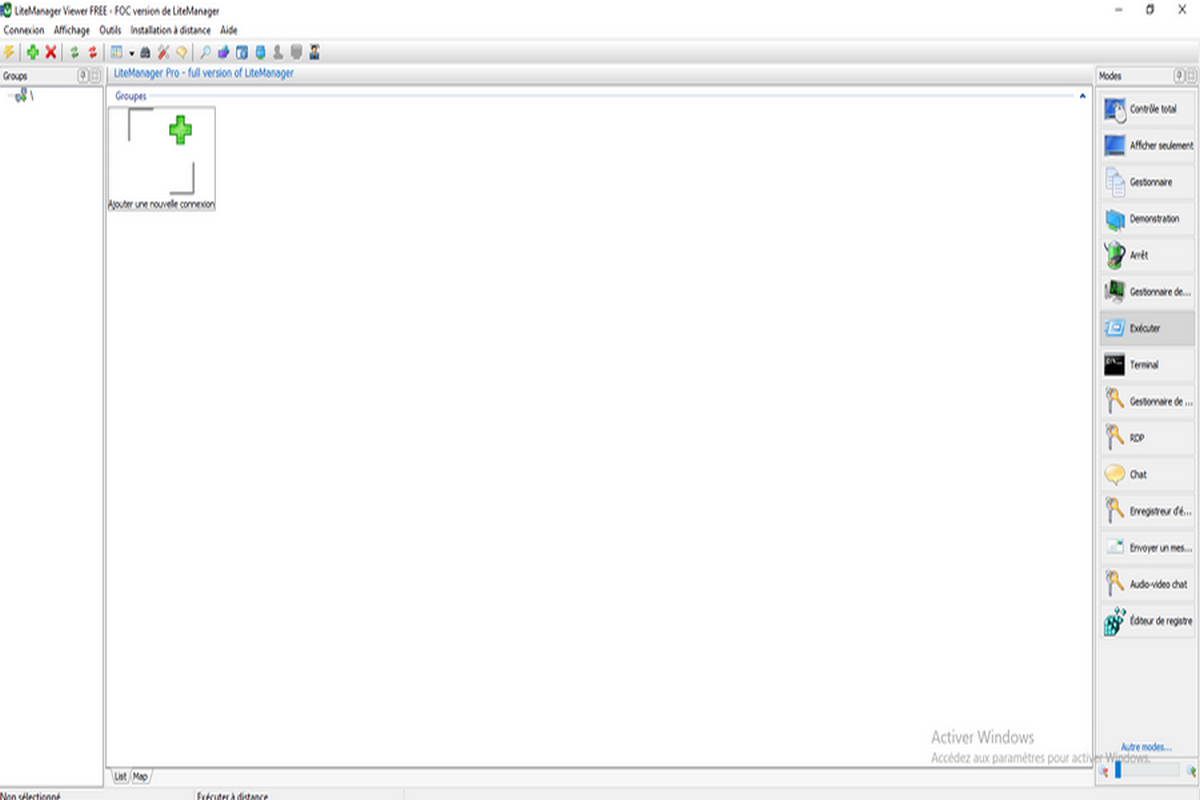Click the icon size zoom slider
The height and width of the screenshot is (800, 1200).
pos(1146,771)
